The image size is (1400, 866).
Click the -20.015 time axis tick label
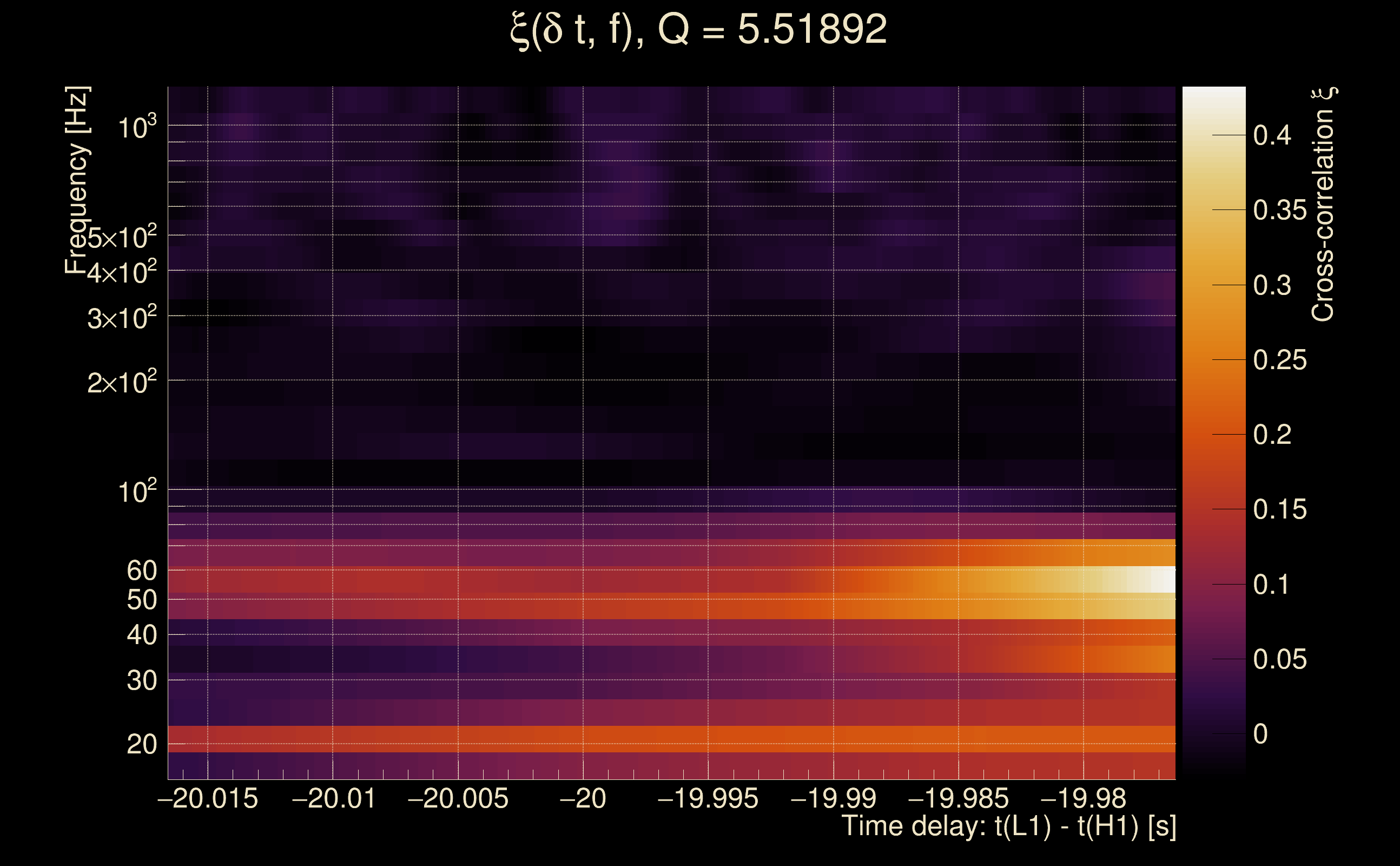coord(208,799)
